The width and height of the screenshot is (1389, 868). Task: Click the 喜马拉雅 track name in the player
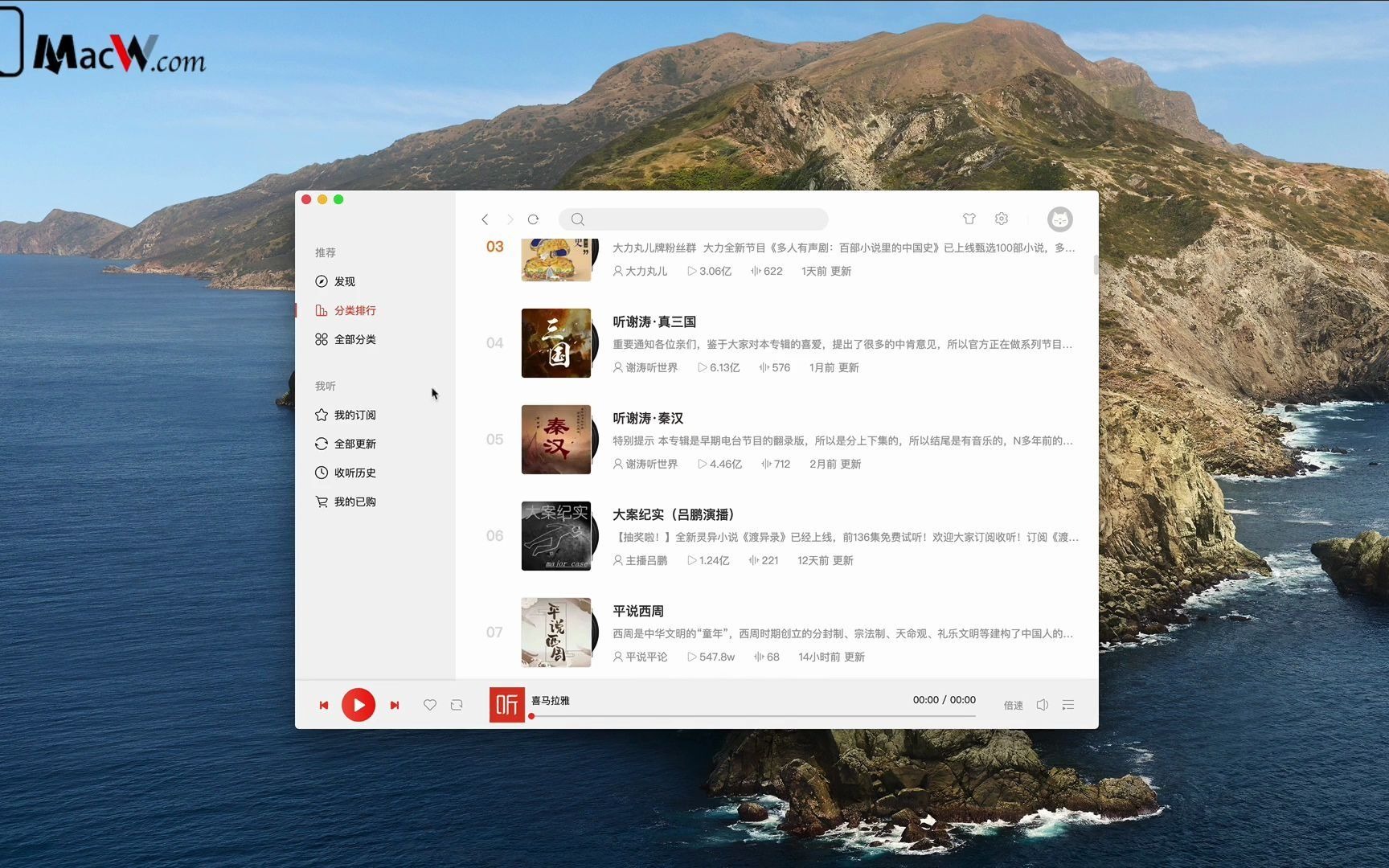[551, 701]
